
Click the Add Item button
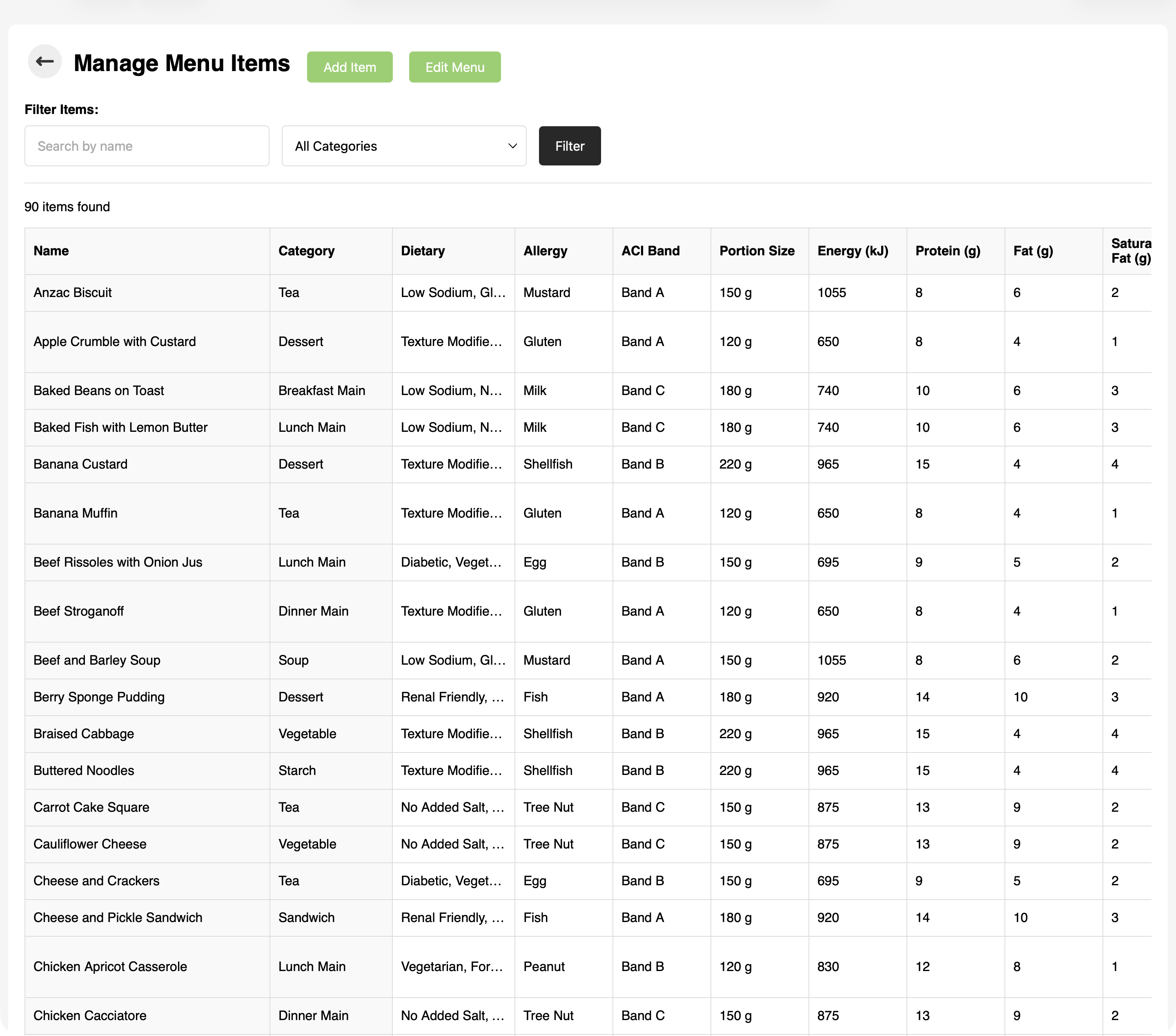coord(349,67)
